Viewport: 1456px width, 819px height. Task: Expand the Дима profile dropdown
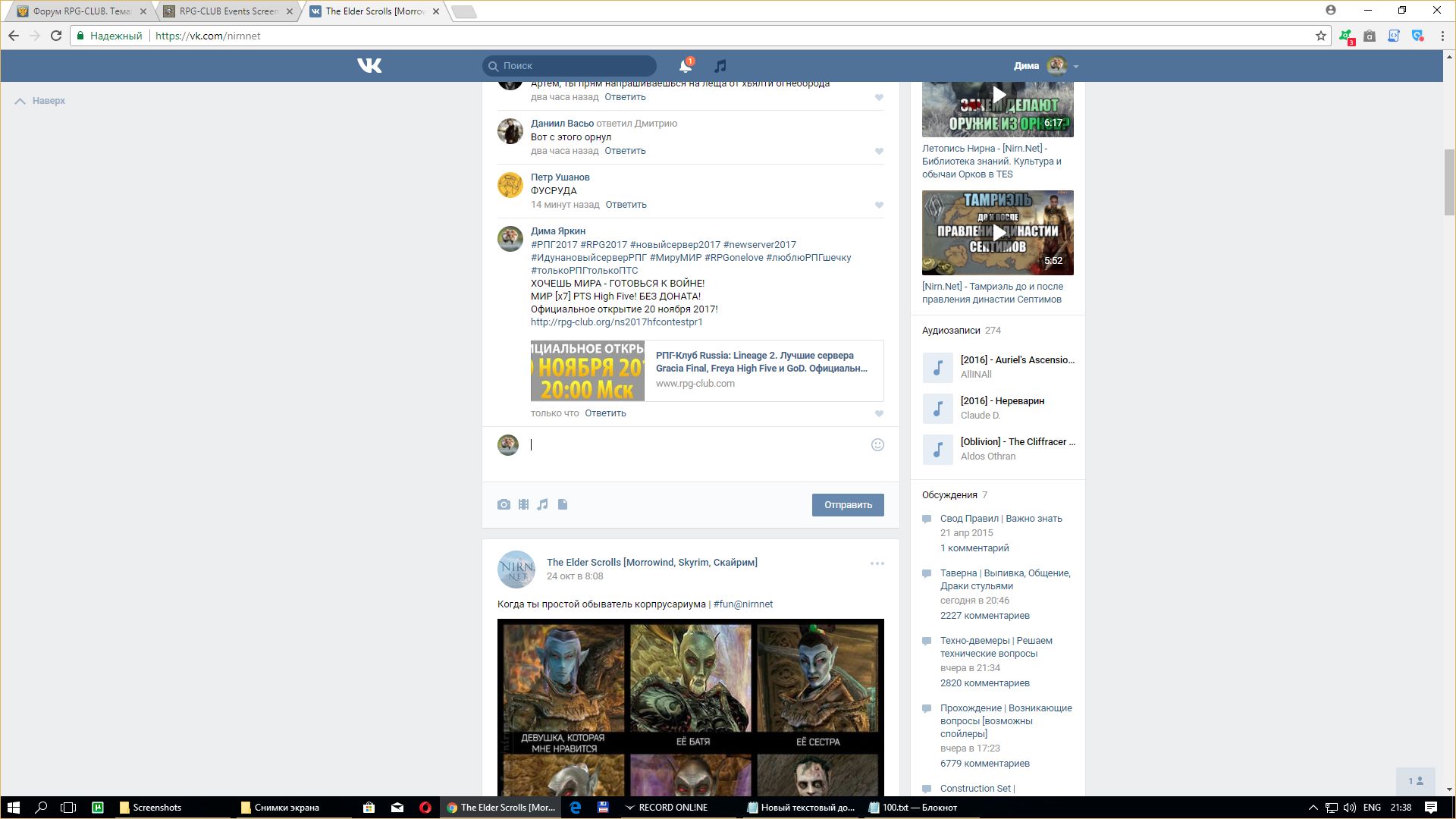1046,66
